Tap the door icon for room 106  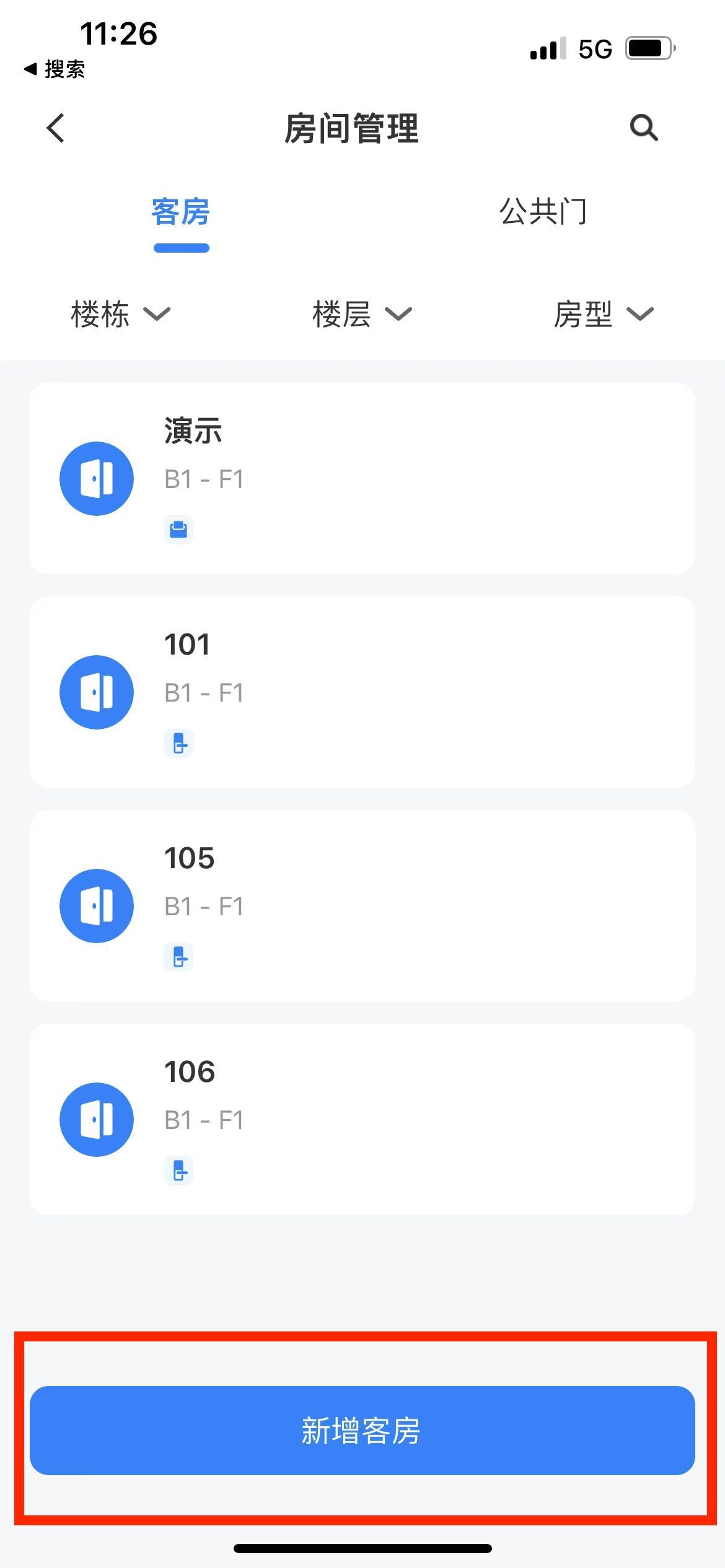pos(97,1119)
